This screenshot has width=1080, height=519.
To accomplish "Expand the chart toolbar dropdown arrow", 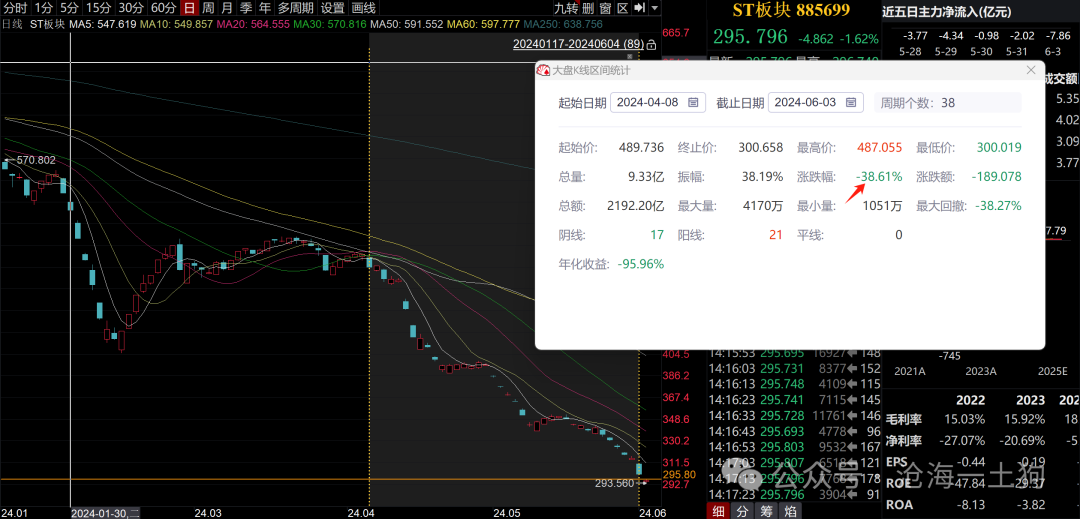I will pos(654,8).
